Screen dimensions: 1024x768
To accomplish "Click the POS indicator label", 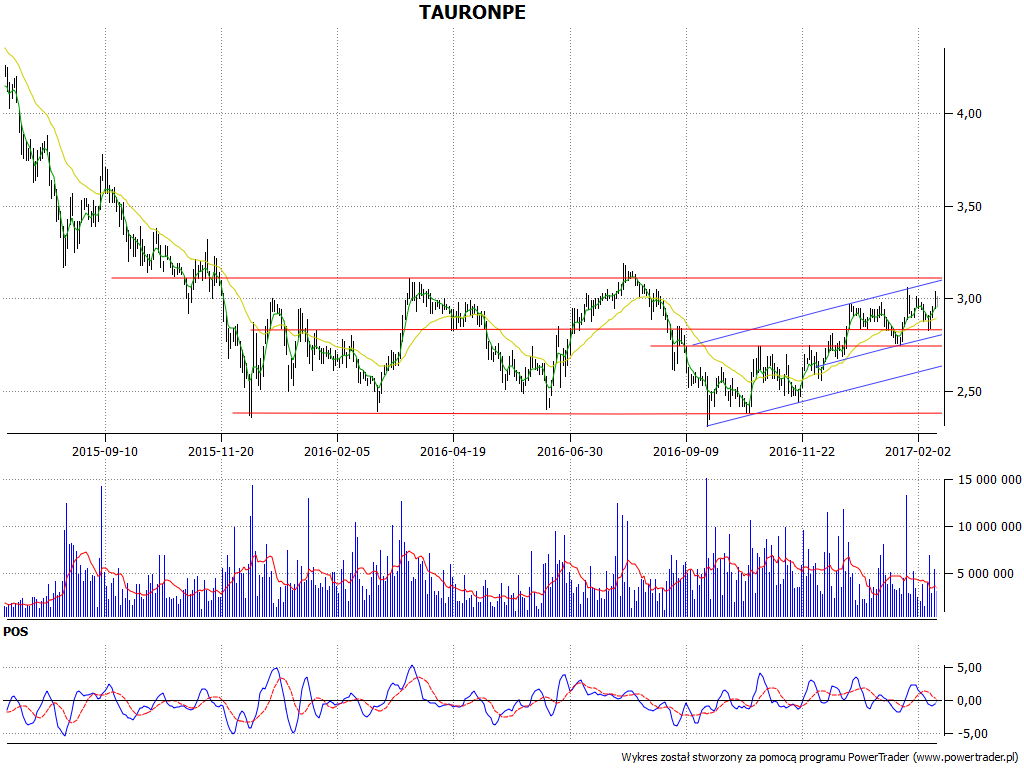I will point(16,632).
